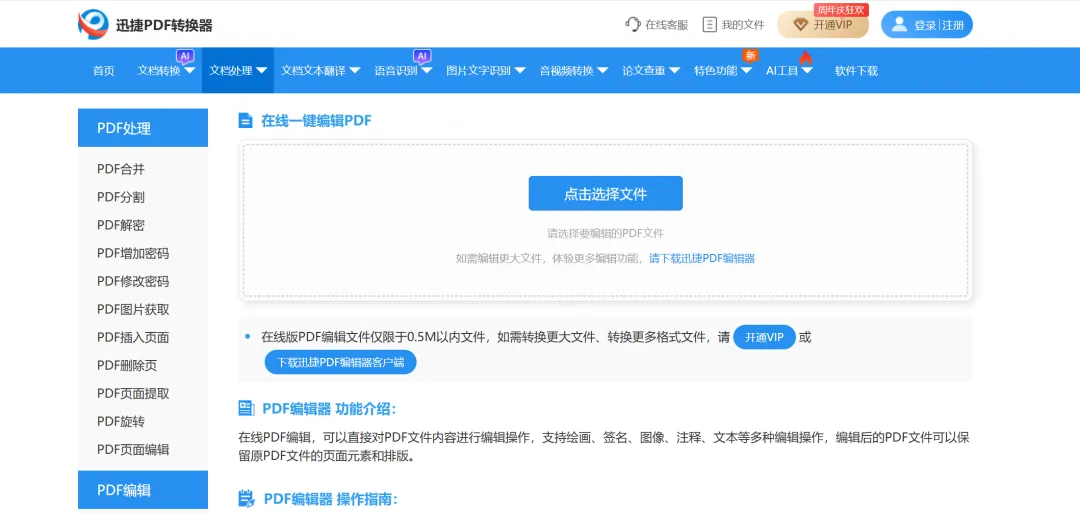
Task: Click the PDF编辑 sidebar header
Action: coord(143,490)
